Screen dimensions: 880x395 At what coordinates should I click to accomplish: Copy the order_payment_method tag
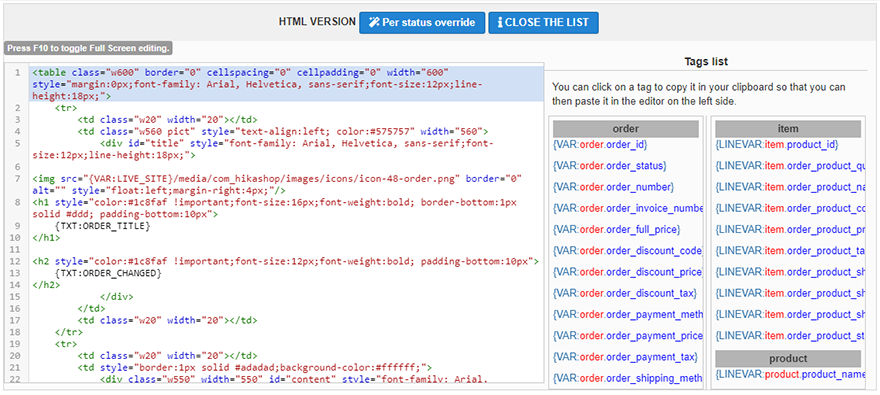627,315
